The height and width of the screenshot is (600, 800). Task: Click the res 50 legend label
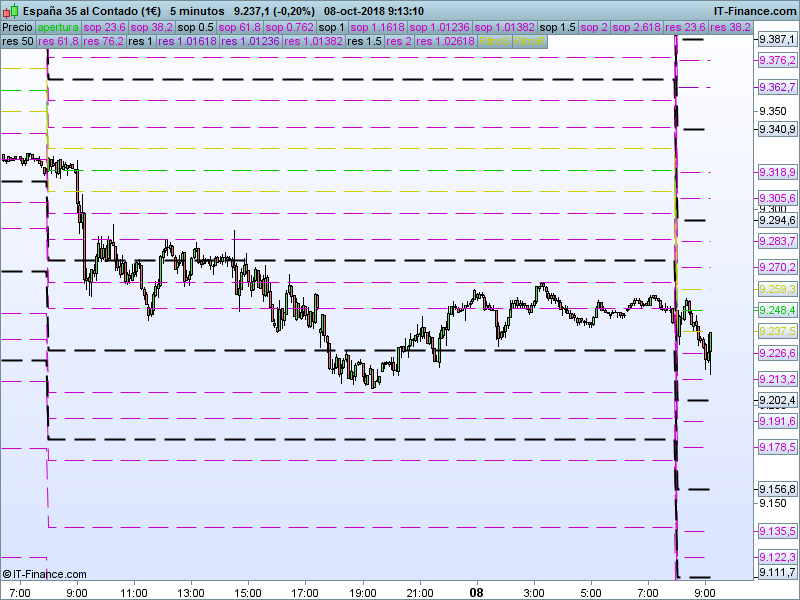pos(18,41)
